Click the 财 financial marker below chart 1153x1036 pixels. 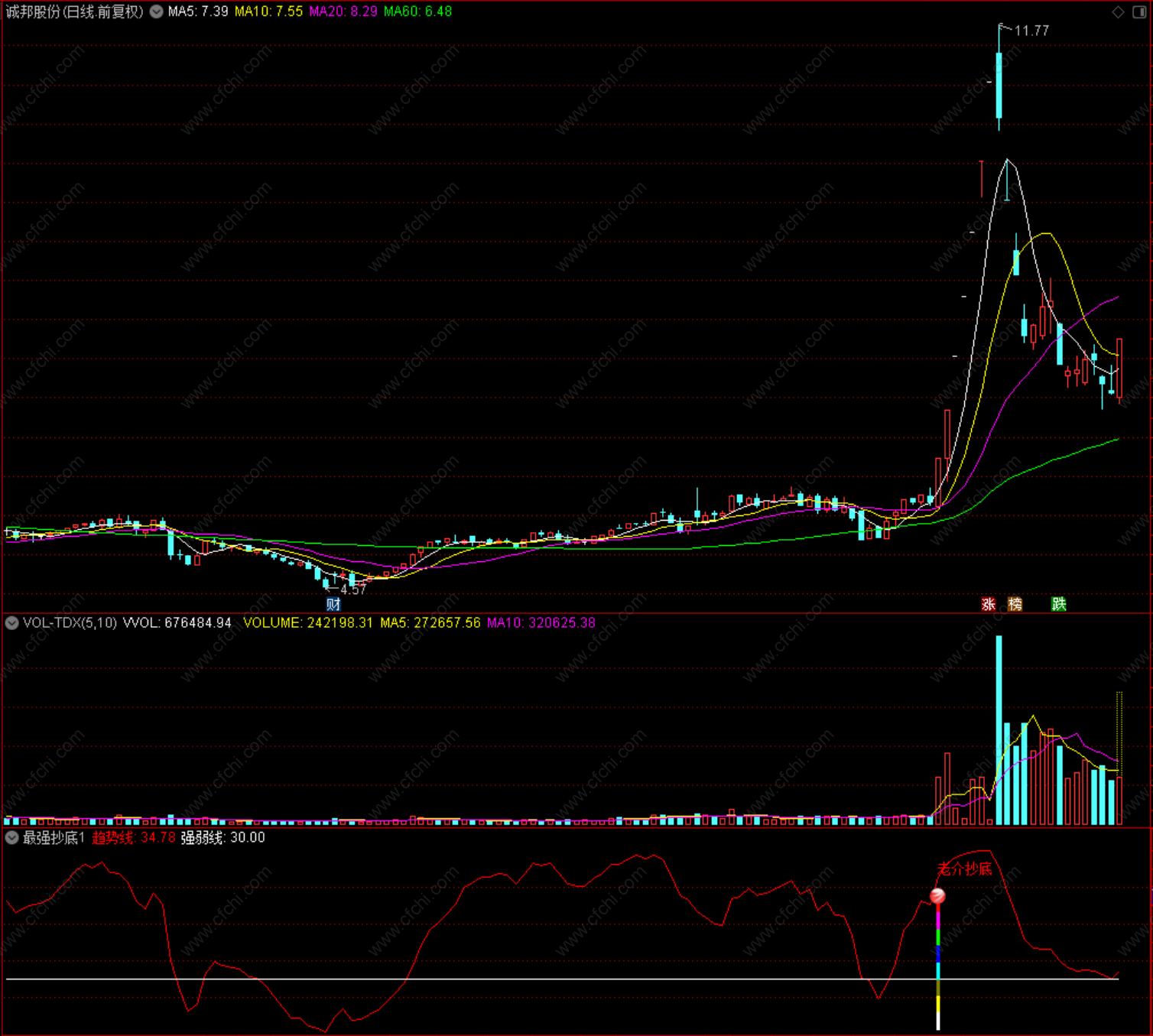click(x=333, y=604)
